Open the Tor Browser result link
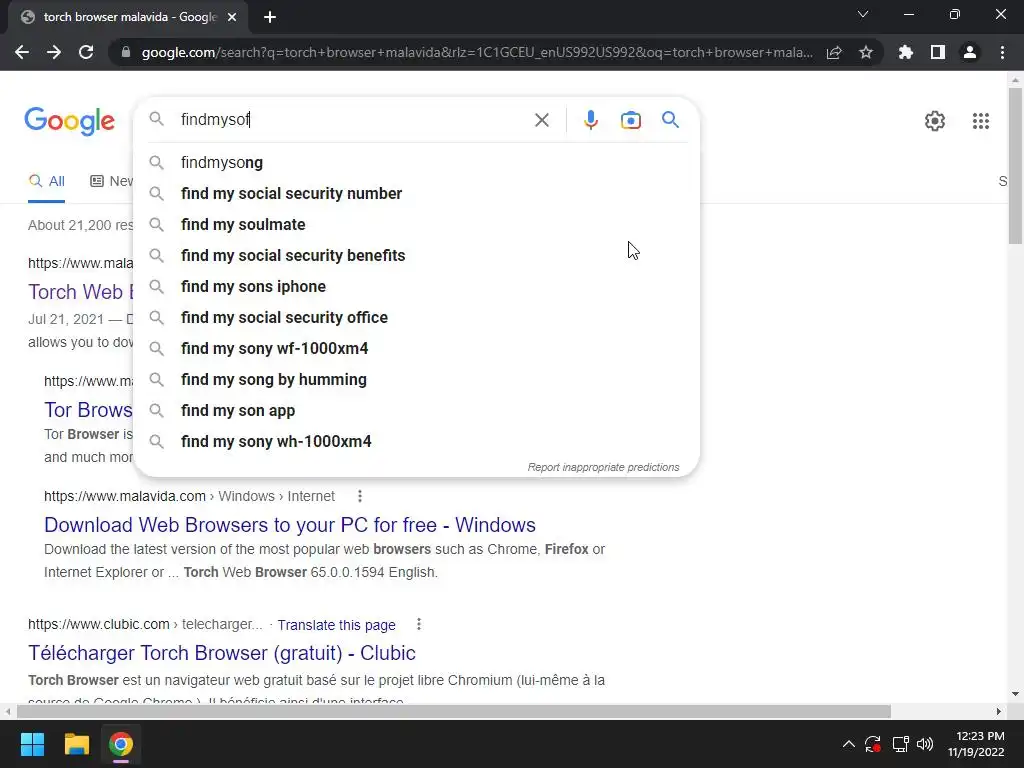 click(x=89, y=410)
